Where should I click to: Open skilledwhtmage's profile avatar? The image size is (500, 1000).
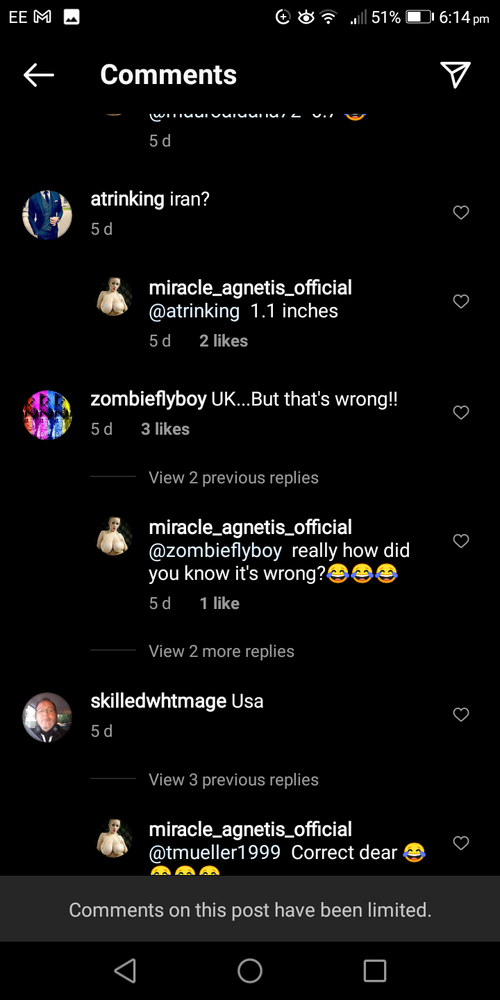click(x=47, y=717)
